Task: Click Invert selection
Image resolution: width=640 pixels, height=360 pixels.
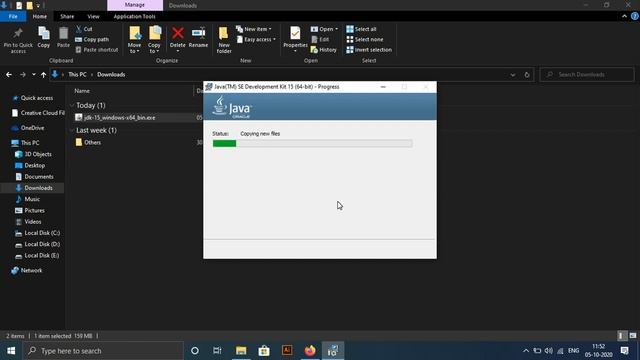Action: [x=369, y=50]
